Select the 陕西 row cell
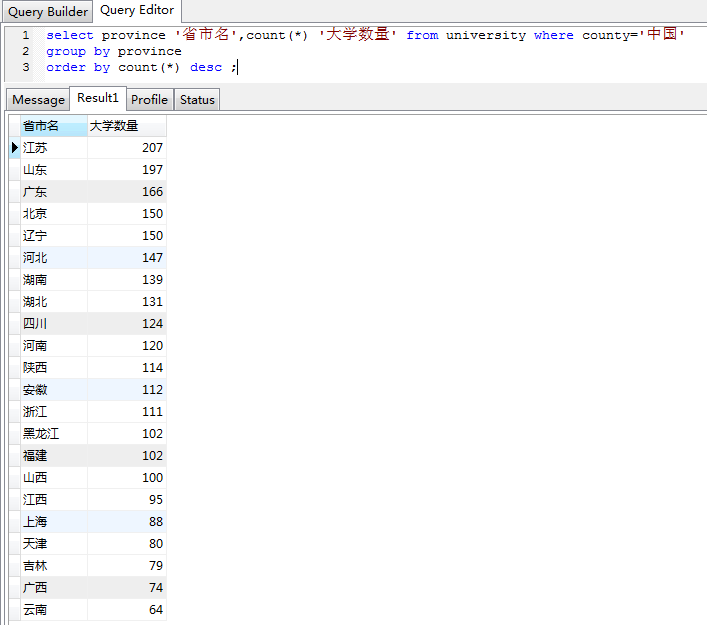The width and height of the screenshot is (707, 625). 54,368
